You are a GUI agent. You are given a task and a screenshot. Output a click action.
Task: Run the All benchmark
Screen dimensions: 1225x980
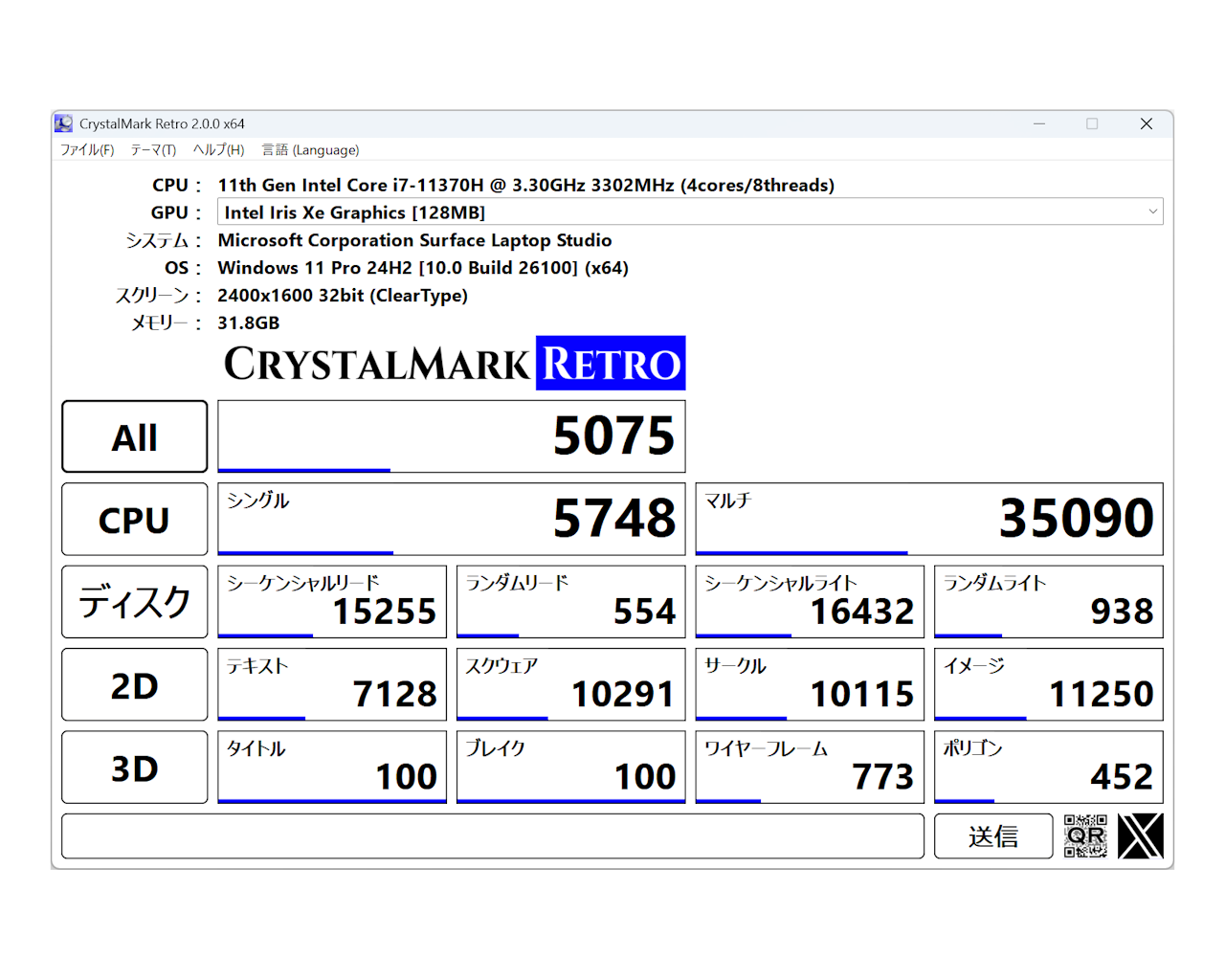[x=134, y=436]
